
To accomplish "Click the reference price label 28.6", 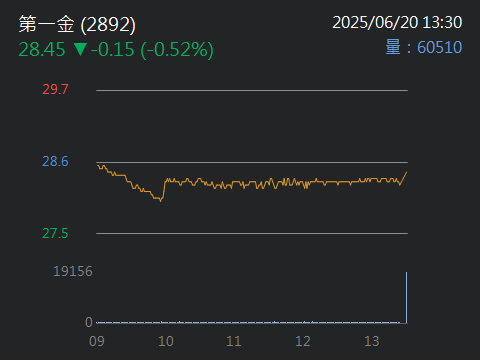I will pyautogui.click(x=55, y=161).
